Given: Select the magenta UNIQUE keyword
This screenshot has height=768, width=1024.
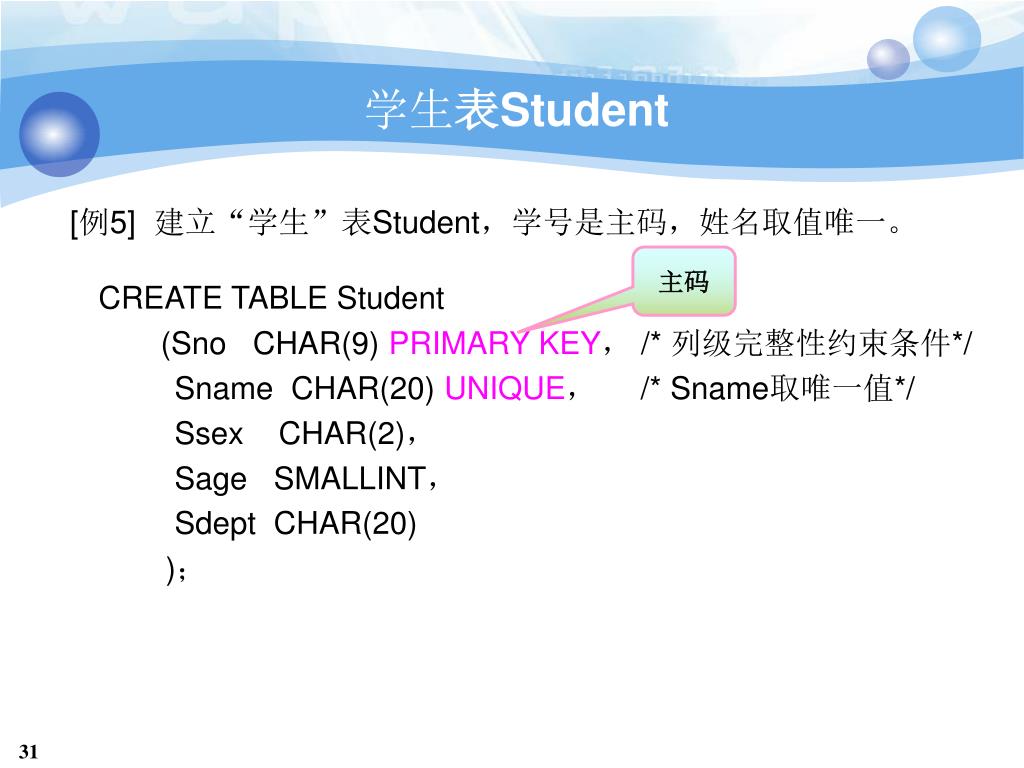Looking at the screenshot, I should pyautogui.click(x=504, y=388).
